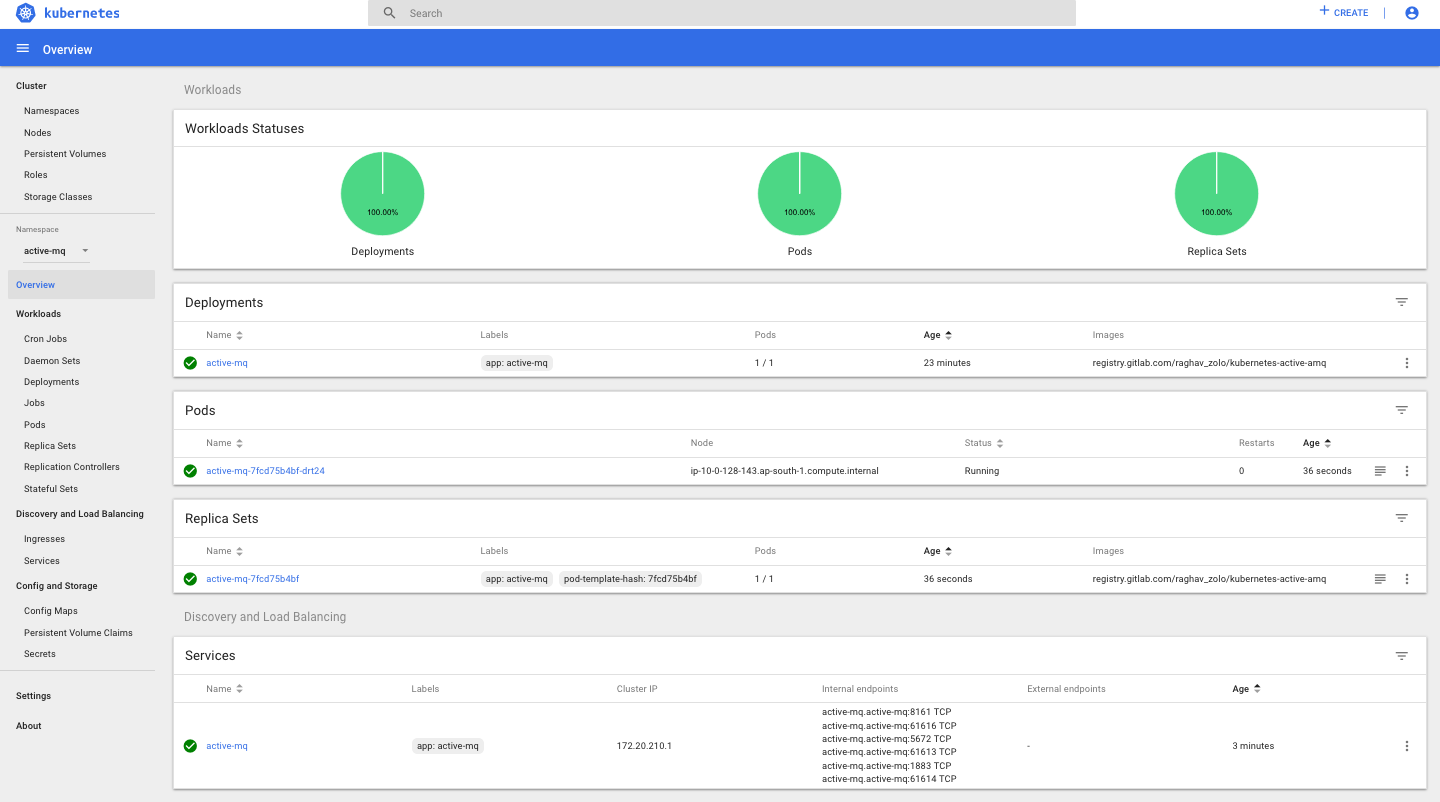Click the Replica Sets status pie chart
Viewport: 1440px width, 802px height.
tap(1217, 194)
